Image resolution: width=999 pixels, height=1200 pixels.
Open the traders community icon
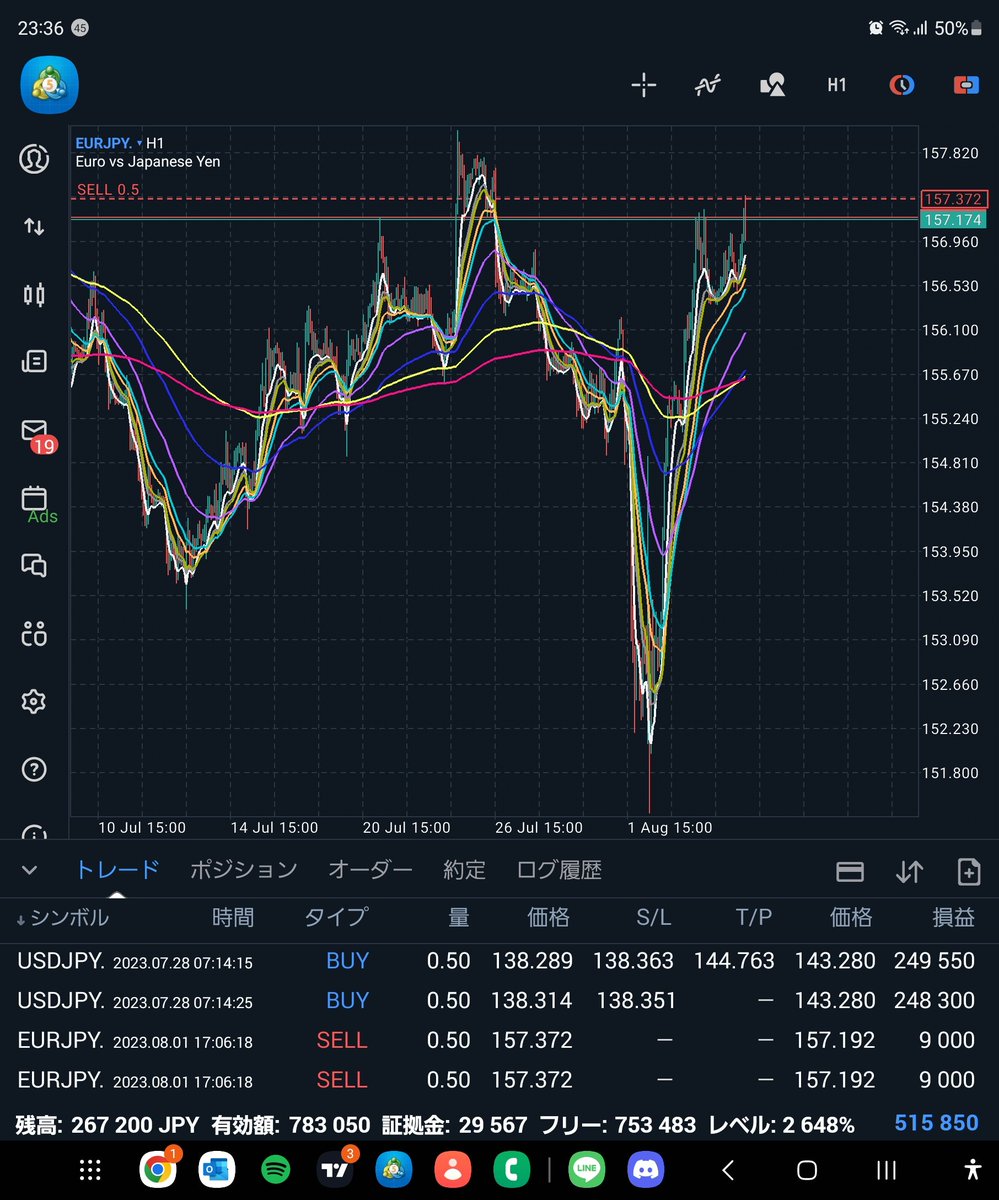[x=34, y=633]
